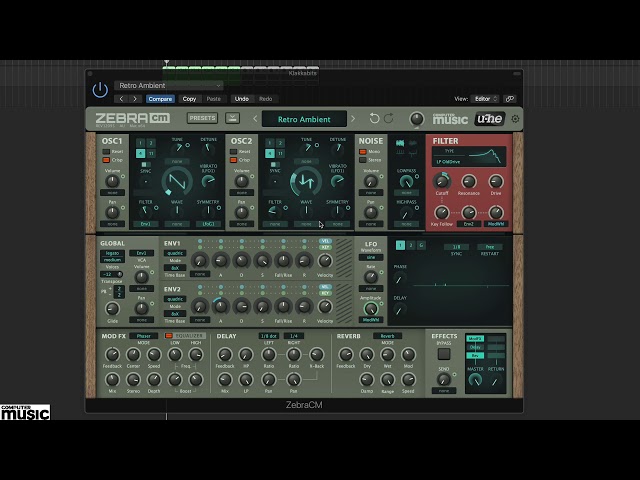This screenshot has width=640, height=480.
Task: Toggle OSC1 Crisp switch
Action: point(106,160)
